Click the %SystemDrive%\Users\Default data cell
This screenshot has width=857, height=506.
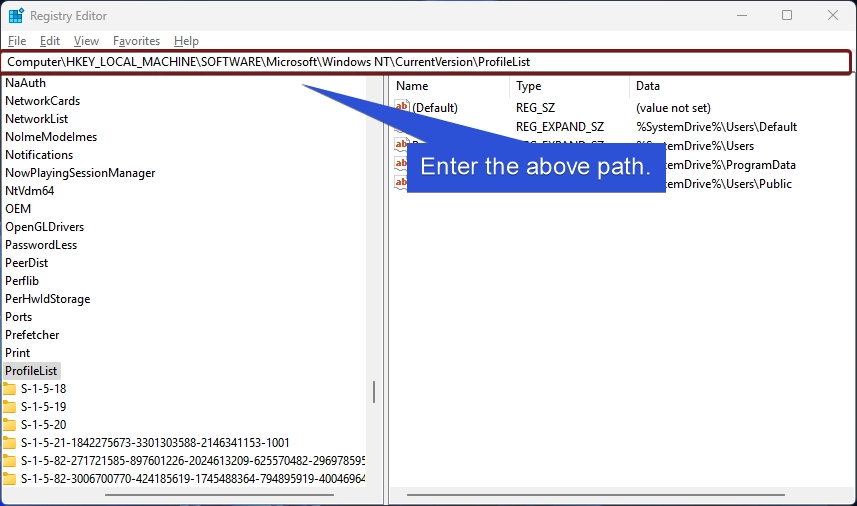coord(717,127)
